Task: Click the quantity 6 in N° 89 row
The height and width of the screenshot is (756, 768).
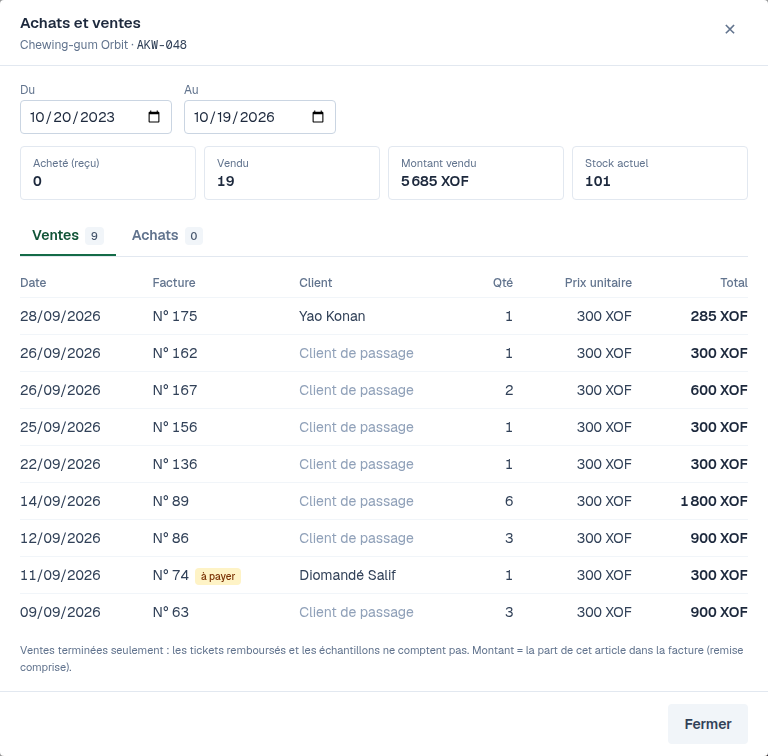Action: click(x=509, y=501)
